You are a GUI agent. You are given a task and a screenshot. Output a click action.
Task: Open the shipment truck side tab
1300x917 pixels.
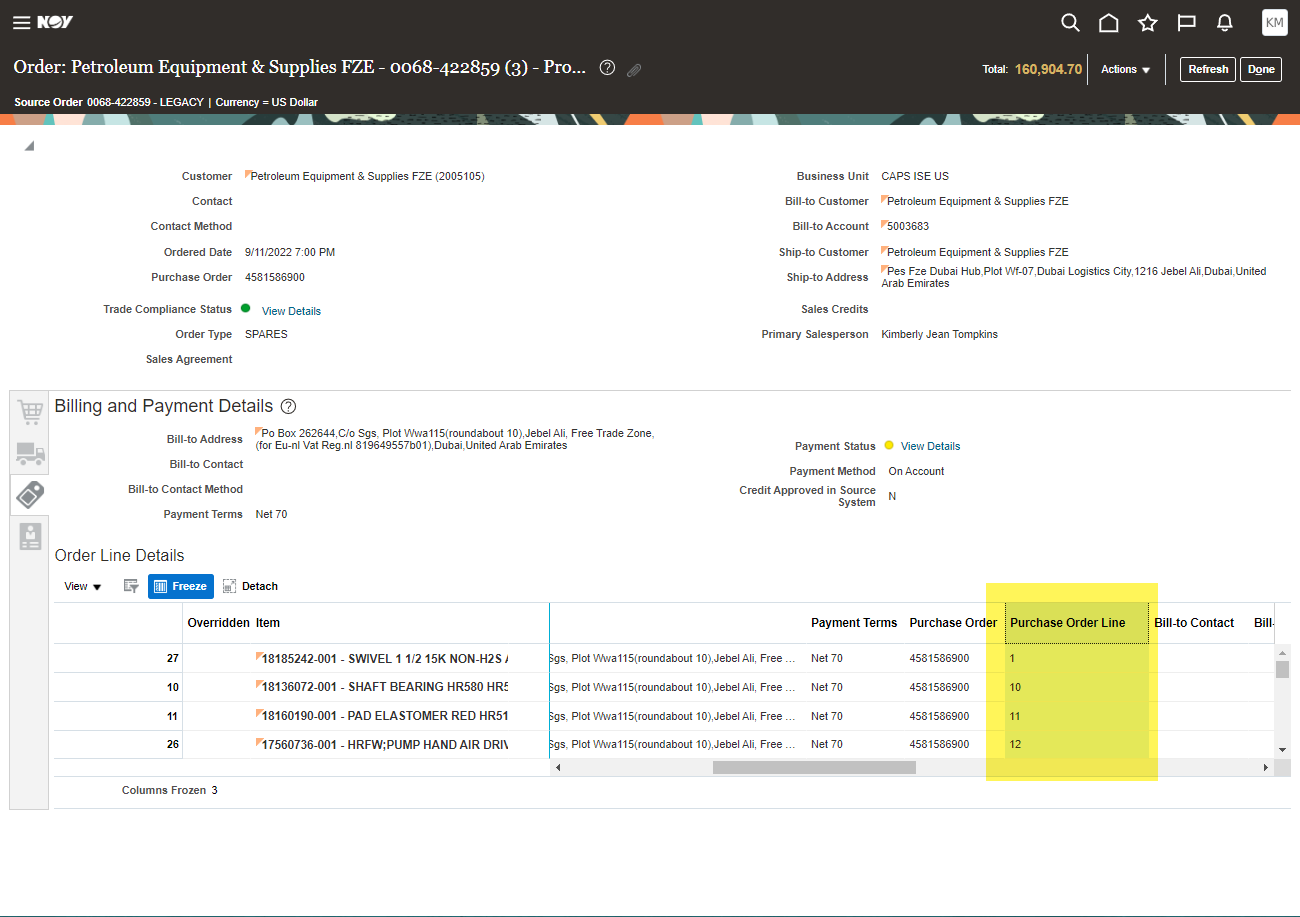tap(30, 453)
